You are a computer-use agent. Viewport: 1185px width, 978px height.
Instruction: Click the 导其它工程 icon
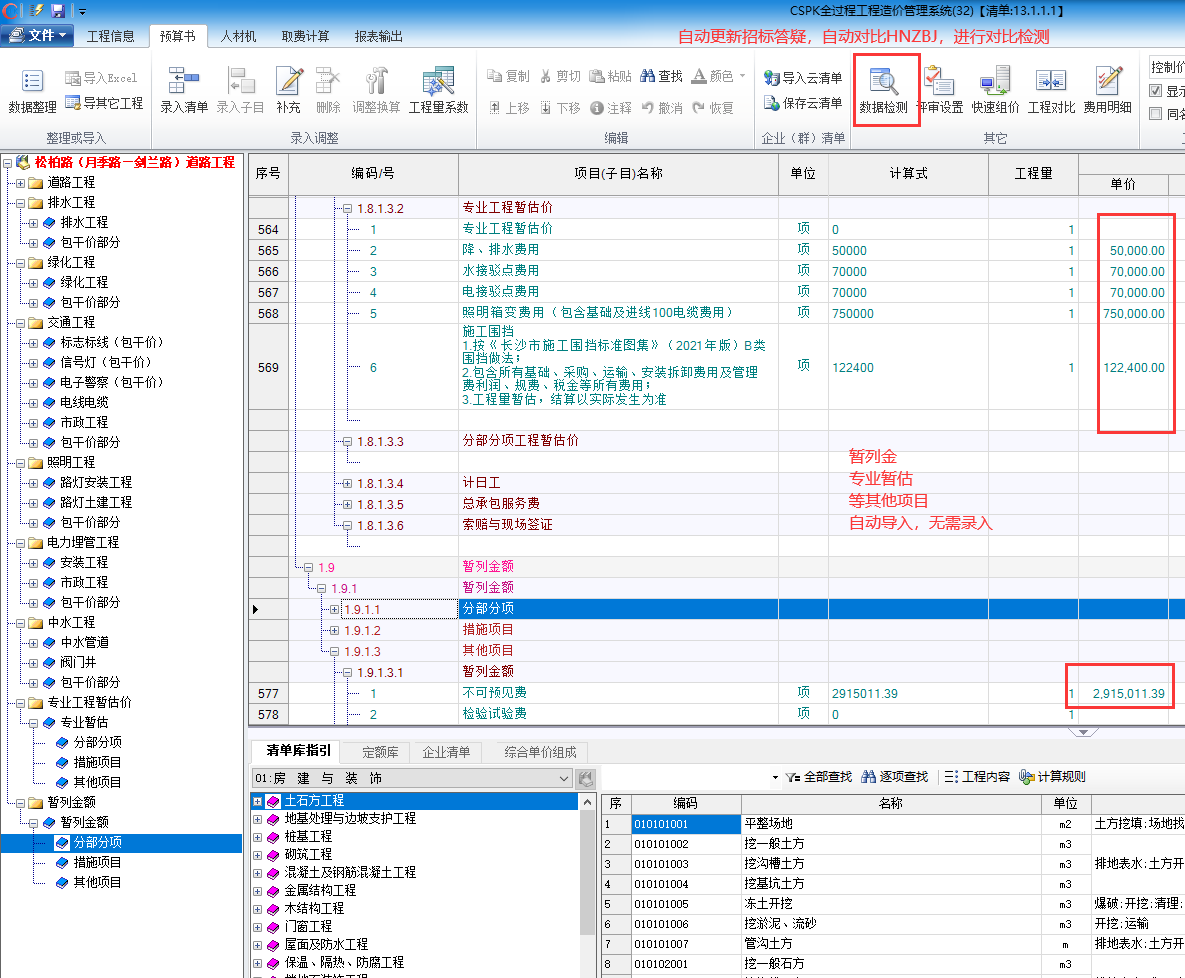73,102
